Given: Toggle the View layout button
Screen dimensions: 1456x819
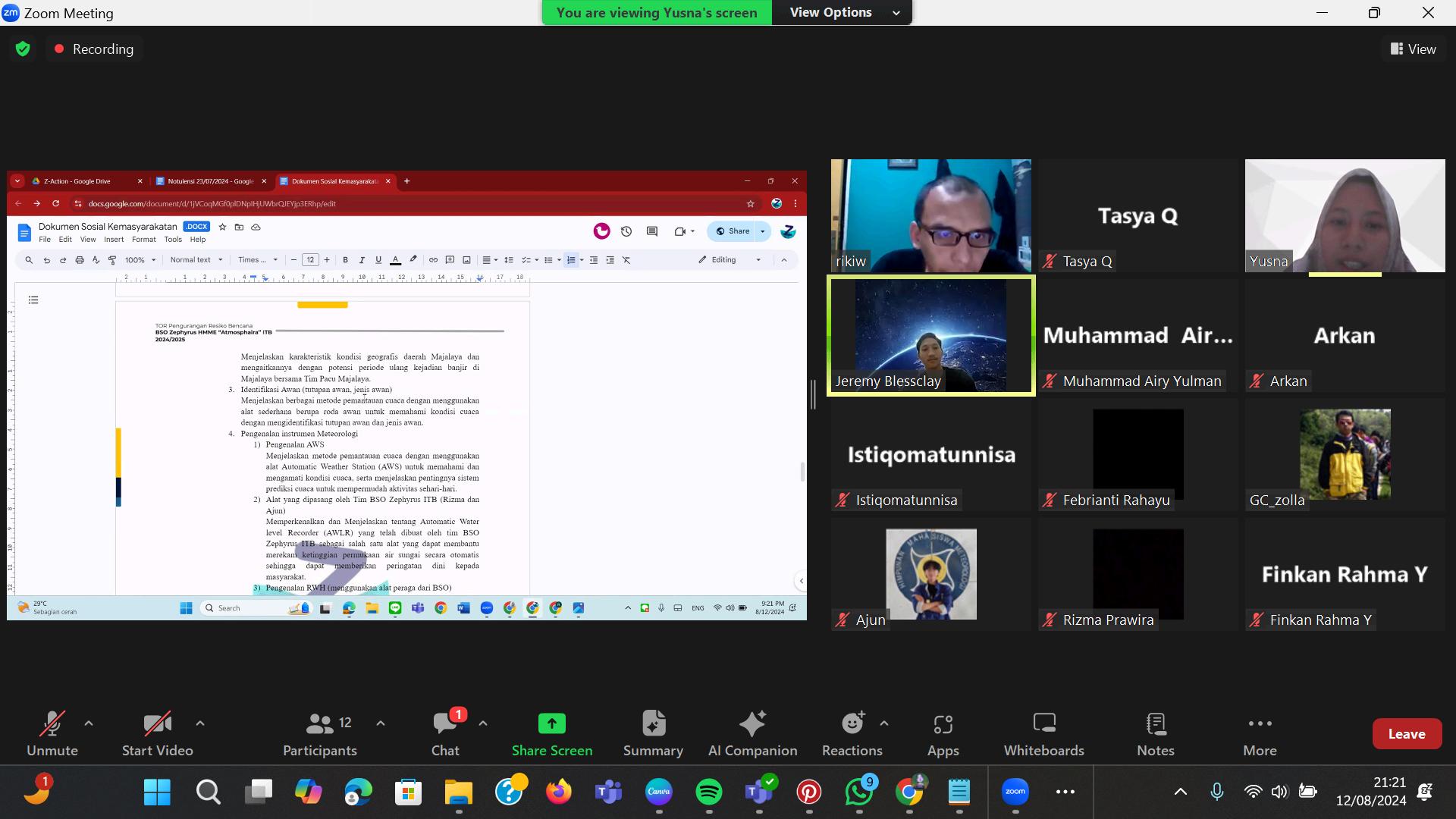Looking at the screenshot, I should 1413,49.
